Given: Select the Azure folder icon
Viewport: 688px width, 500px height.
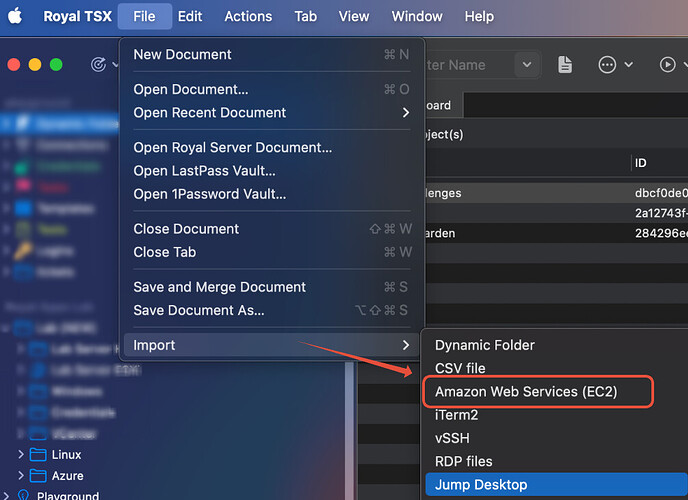Looking at the screenshot, I should tap(39, 476).
